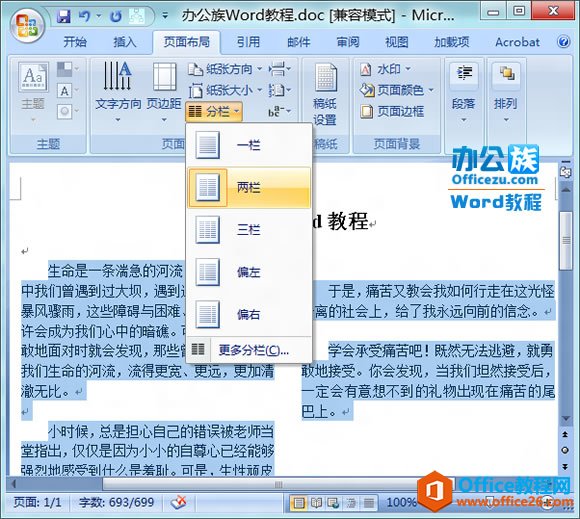The height and width of the screenshot is (519, 580).
Task: Open the 水印 watermark dropdown
Action: [x=385, y=69]
